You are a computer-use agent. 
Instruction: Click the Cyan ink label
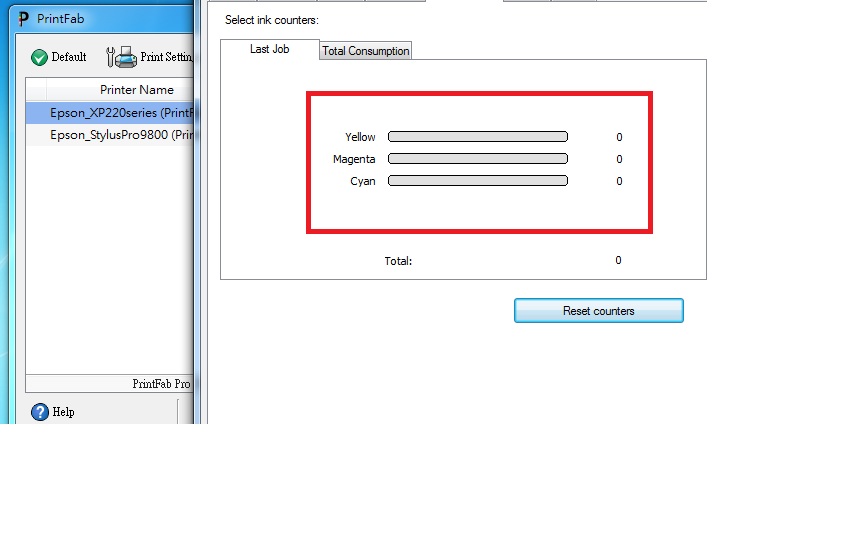(x=363, y=181)
